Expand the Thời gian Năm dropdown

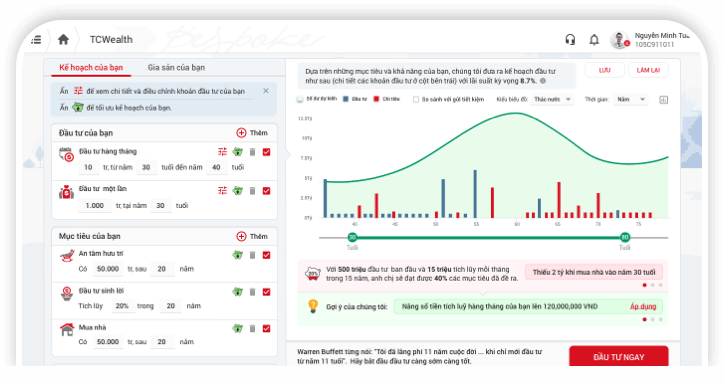(x=631, y=99)
